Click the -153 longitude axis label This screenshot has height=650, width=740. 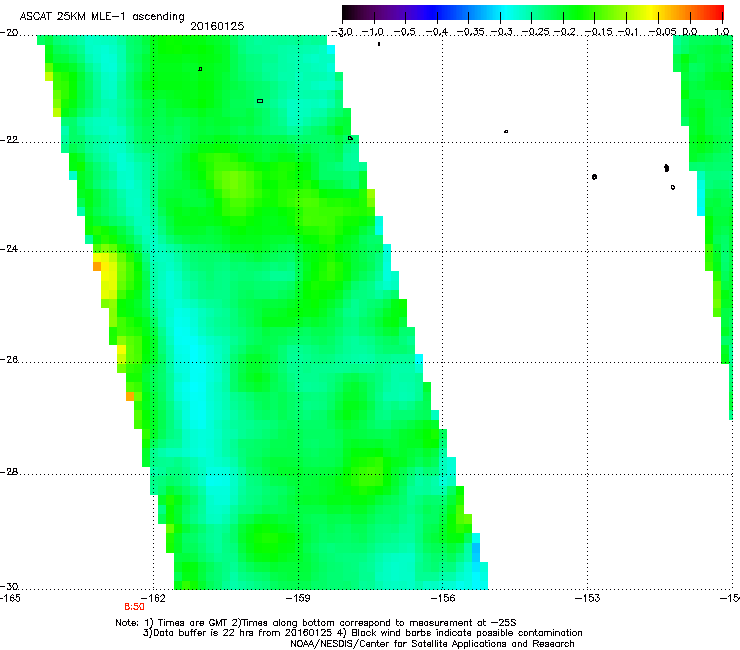coord(588,599)
